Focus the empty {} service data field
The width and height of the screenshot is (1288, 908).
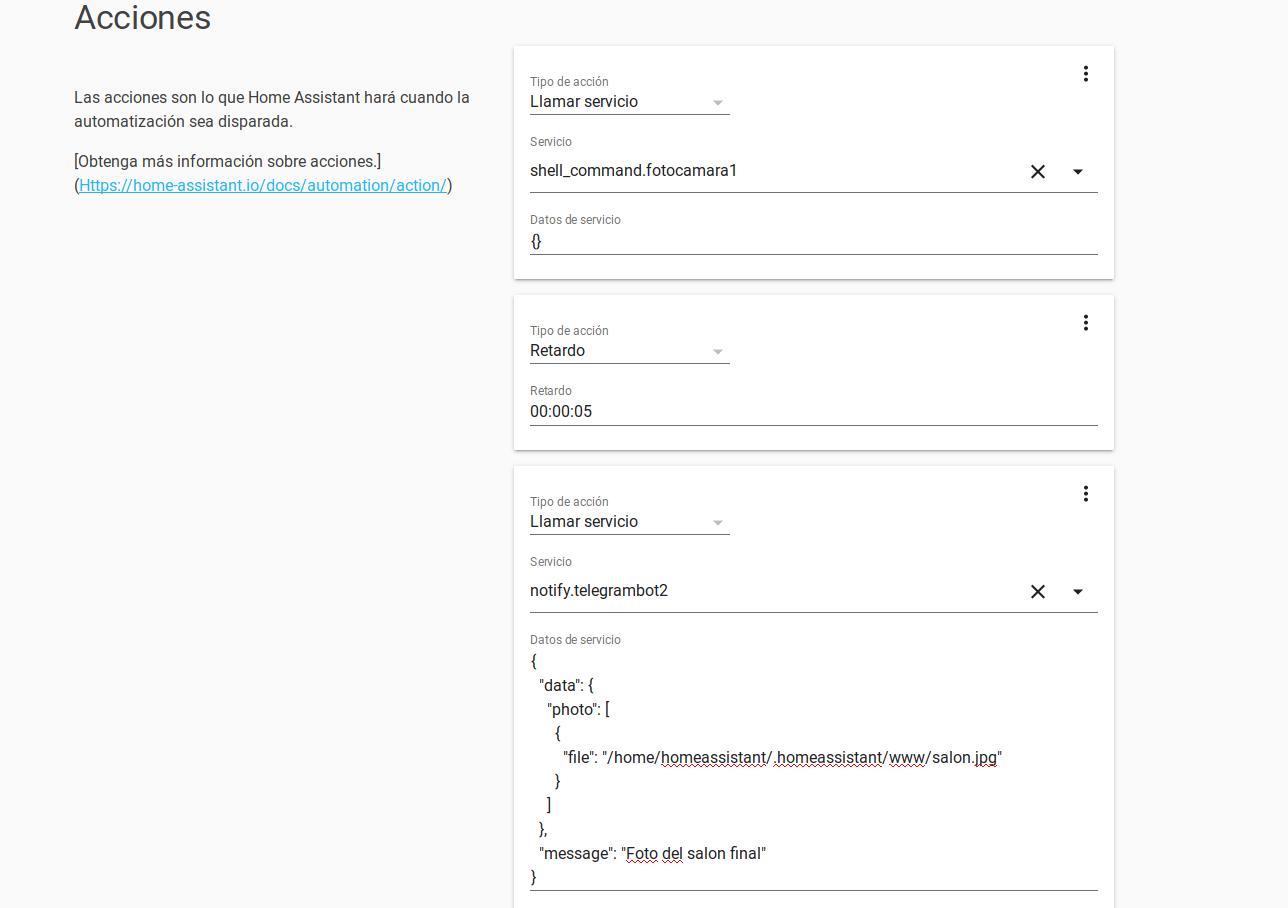point(800,241)
